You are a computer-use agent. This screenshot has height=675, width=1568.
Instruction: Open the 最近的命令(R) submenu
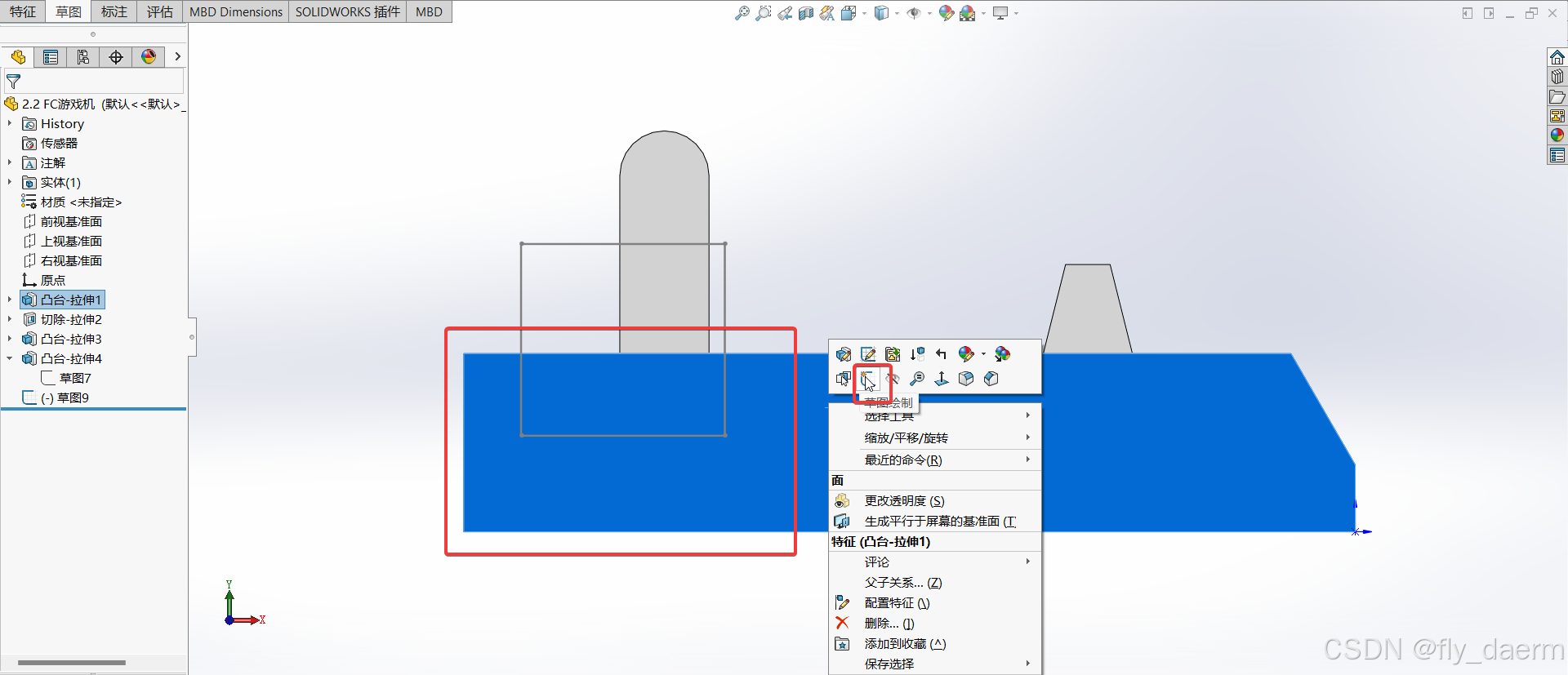pyautogui.click(x=935, y=460)
